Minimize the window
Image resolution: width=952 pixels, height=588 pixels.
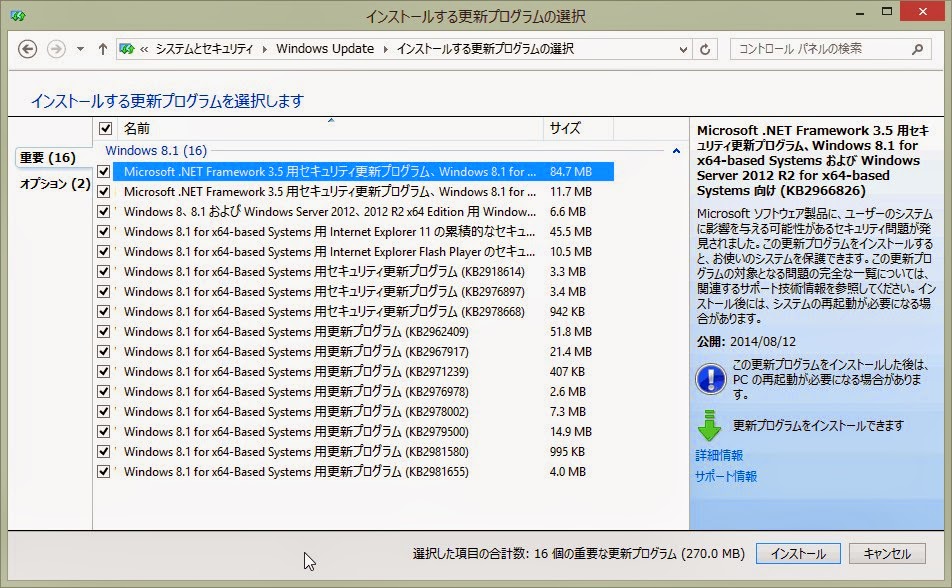tap(860, 12)
